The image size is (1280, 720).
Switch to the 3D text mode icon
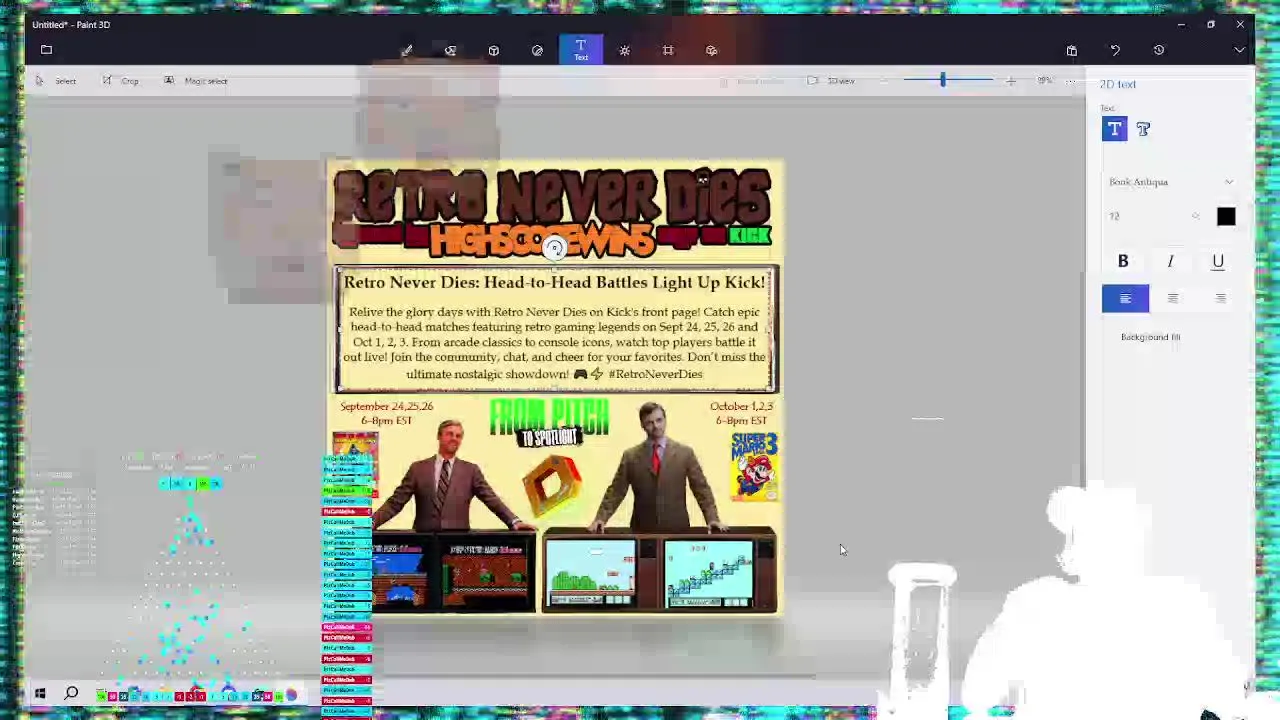coord(1144,129)
